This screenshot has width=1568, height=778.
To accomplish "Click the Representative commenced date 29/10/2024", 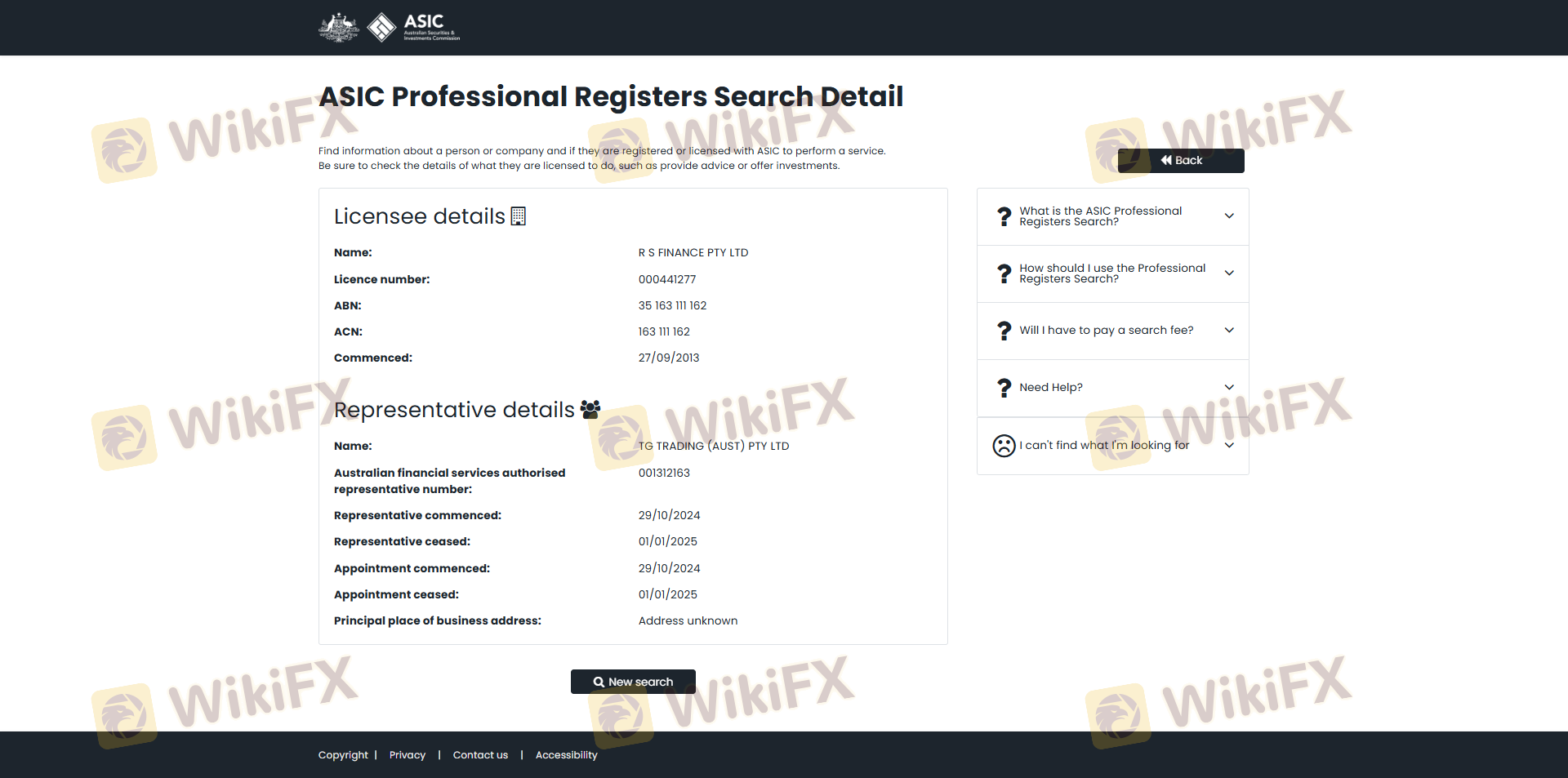I will point(670,515).
